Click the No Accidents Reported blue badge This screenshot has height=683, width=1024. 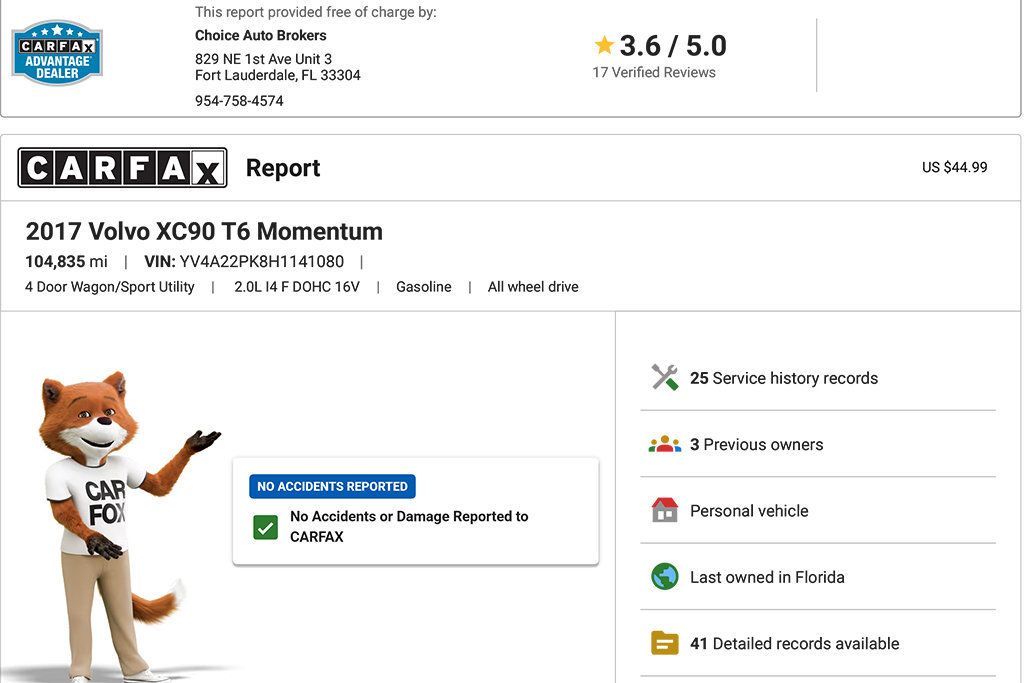[x=332, y=487]
